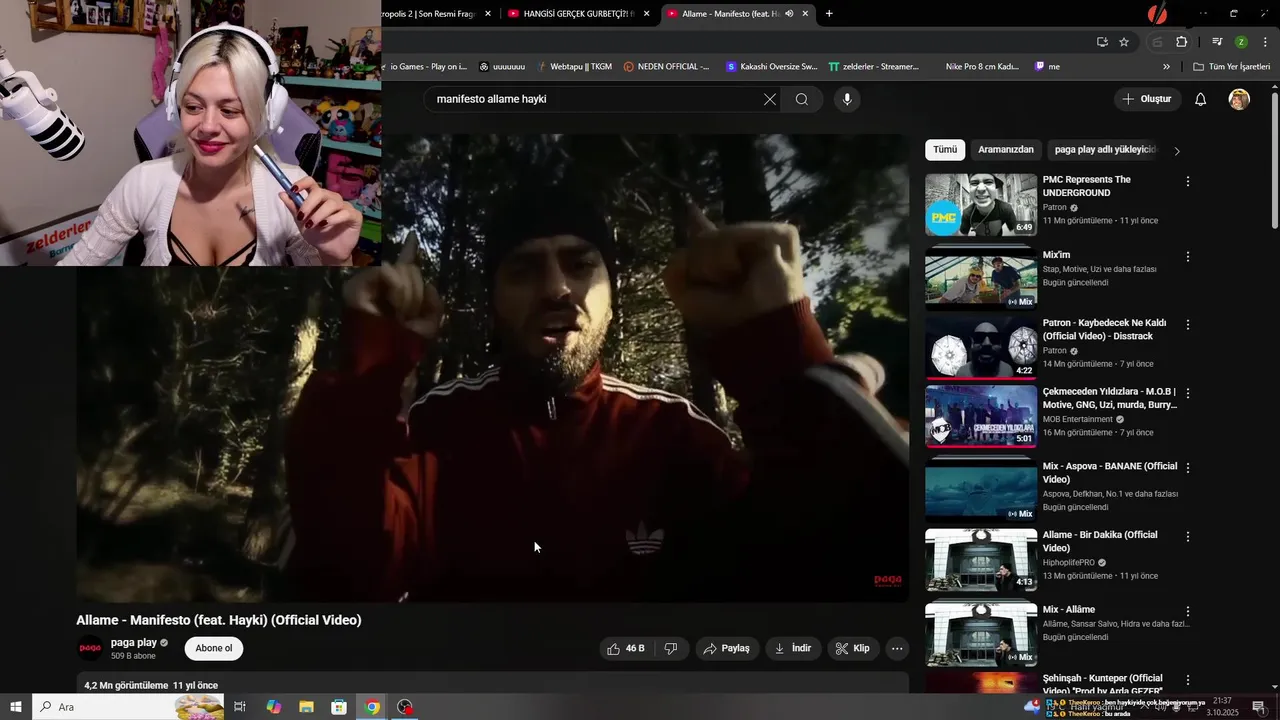
Task: Open PMC Represents The UNDERGROUND thumbnail
Action: click(x=981, y=205)
